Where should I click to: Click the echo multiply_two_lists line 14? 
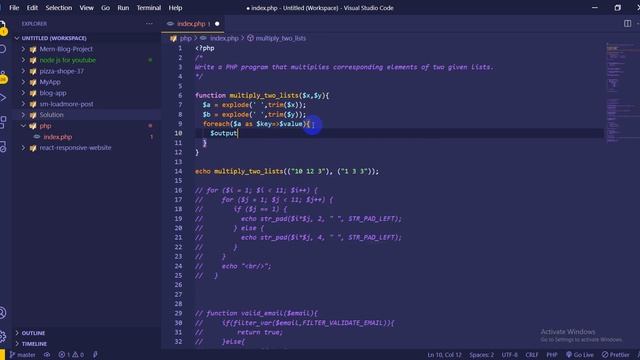click(287, 171)
